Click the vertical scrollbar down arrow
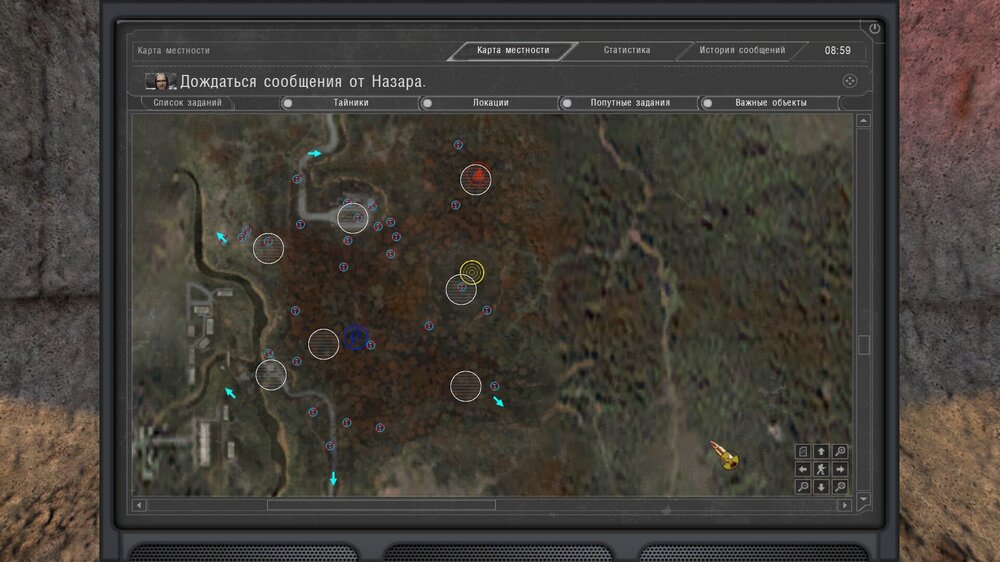The height and width of the screenshot is (562, 1000). click(864, 499)
